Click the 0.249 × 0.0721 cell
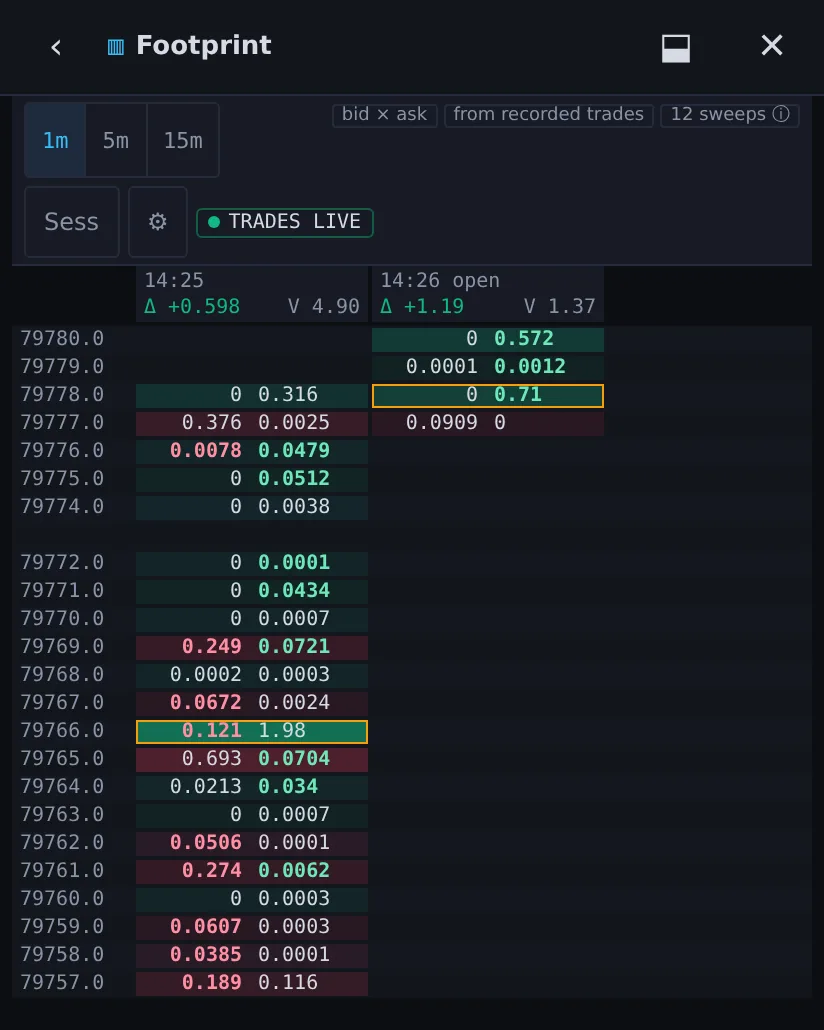The image size is (824, 1030). coord(252,647)
